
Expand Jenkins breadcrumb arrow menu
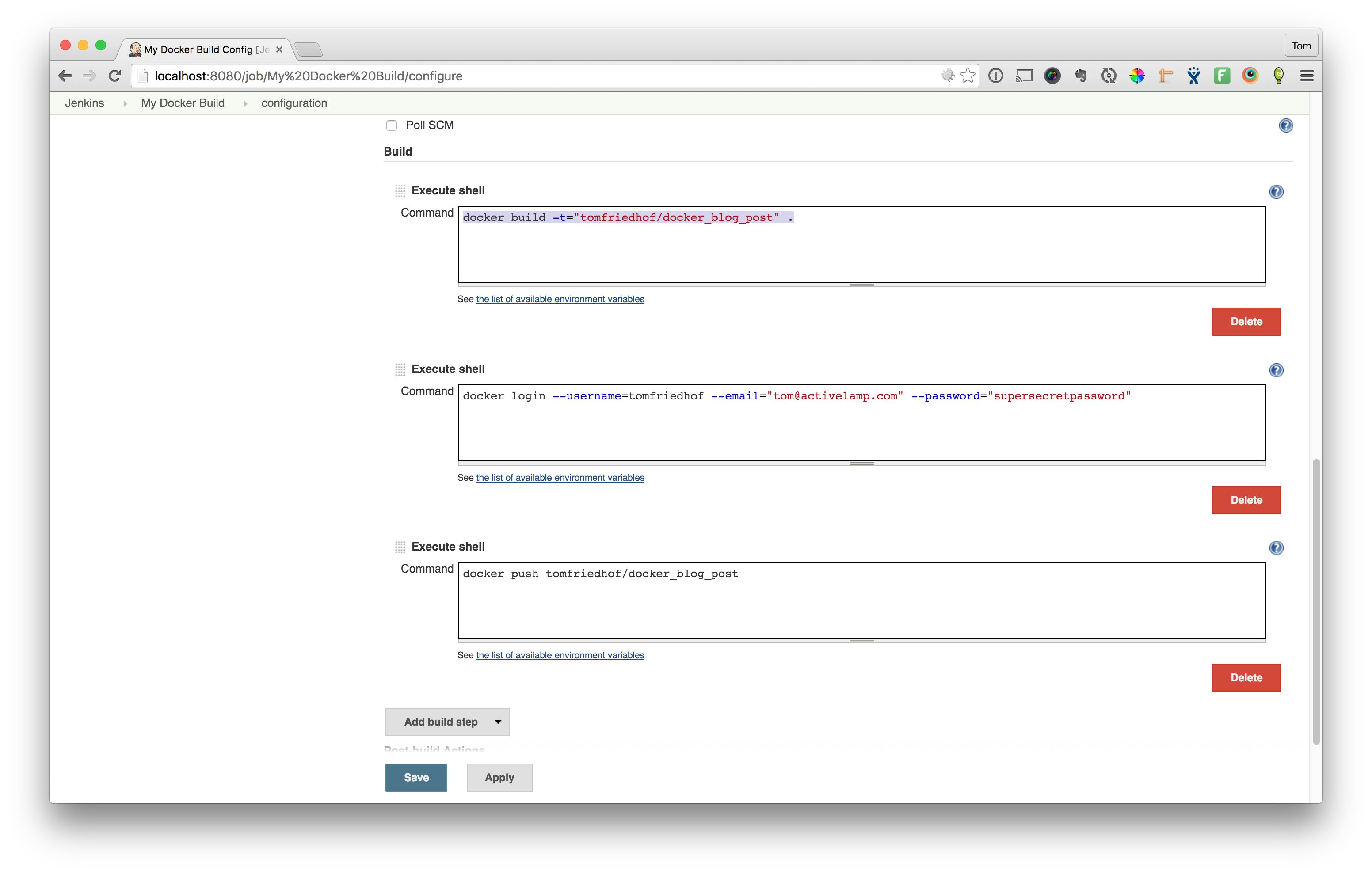[125, 103]
